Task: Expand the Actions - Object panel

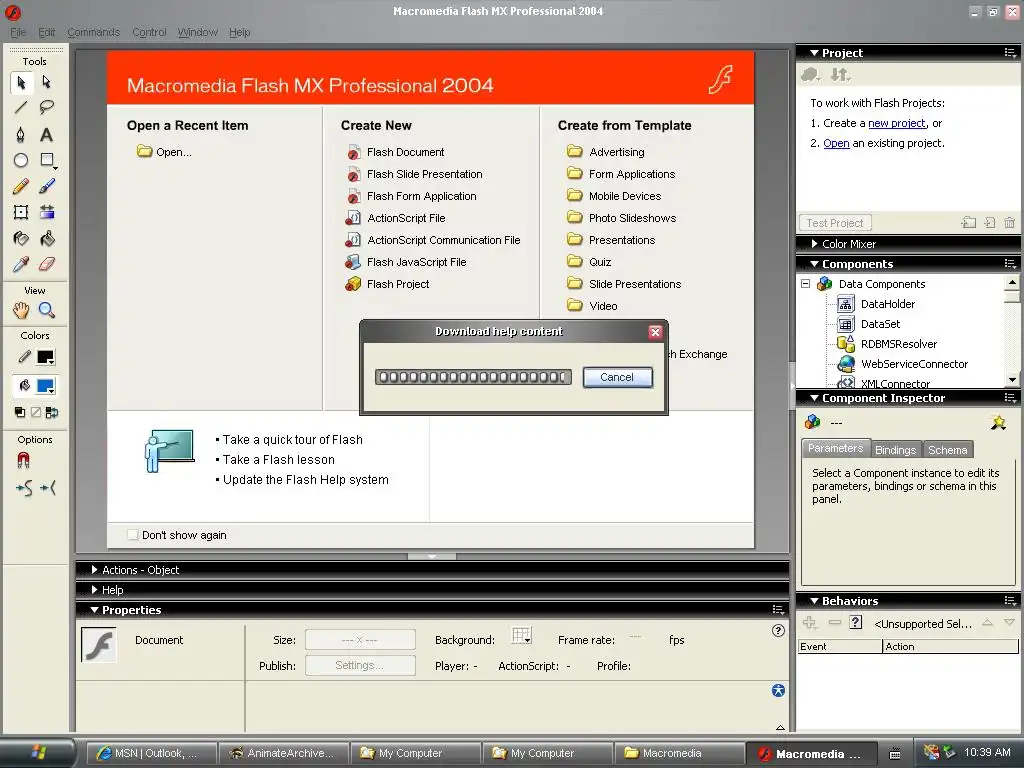Action: point(95,569)
